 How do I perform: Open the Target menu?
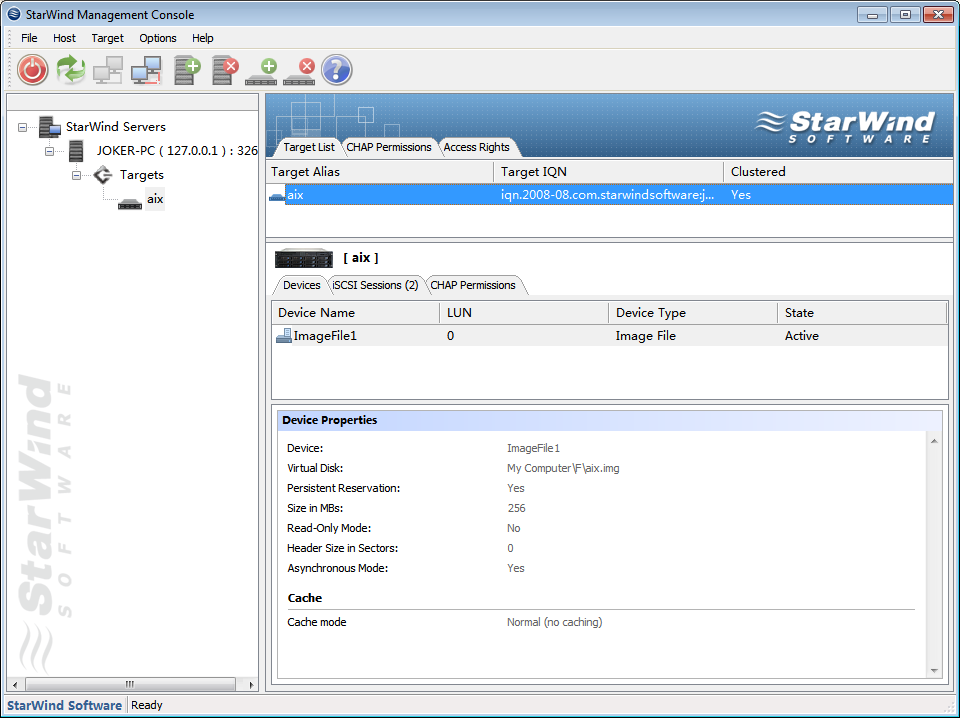click(108, 38)
